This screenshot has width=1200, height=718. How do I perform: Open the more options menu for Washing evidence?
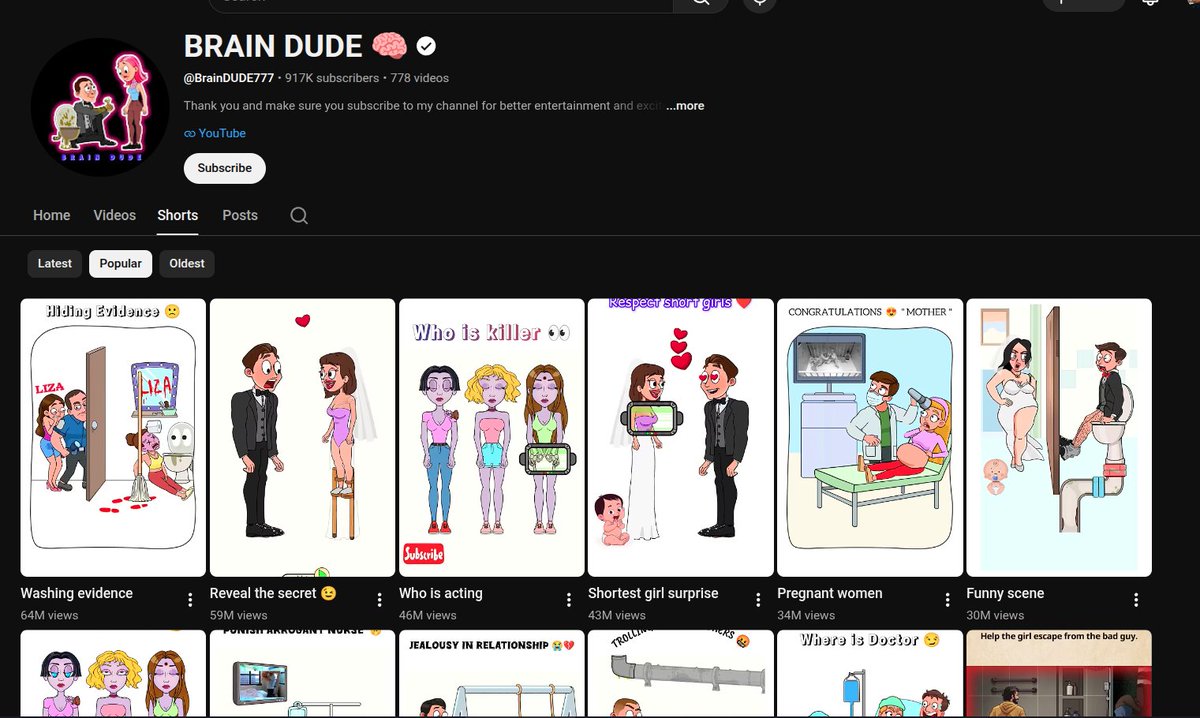point(191,600)
